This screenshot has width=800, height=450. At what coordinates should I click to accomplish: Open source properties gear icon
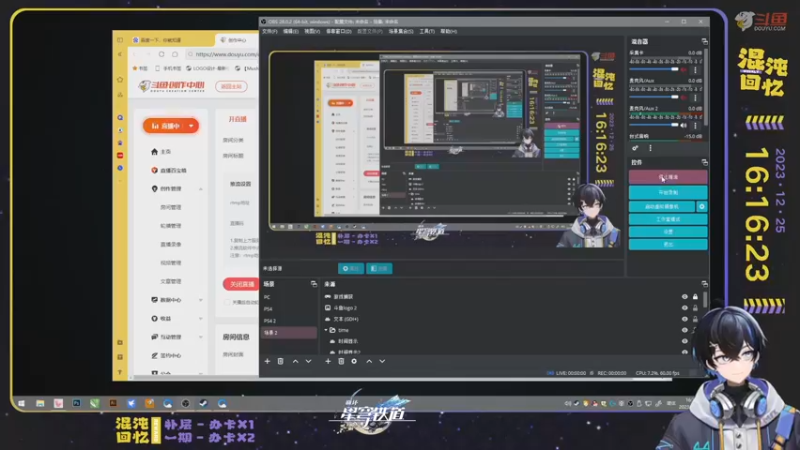tap(354, 361)
